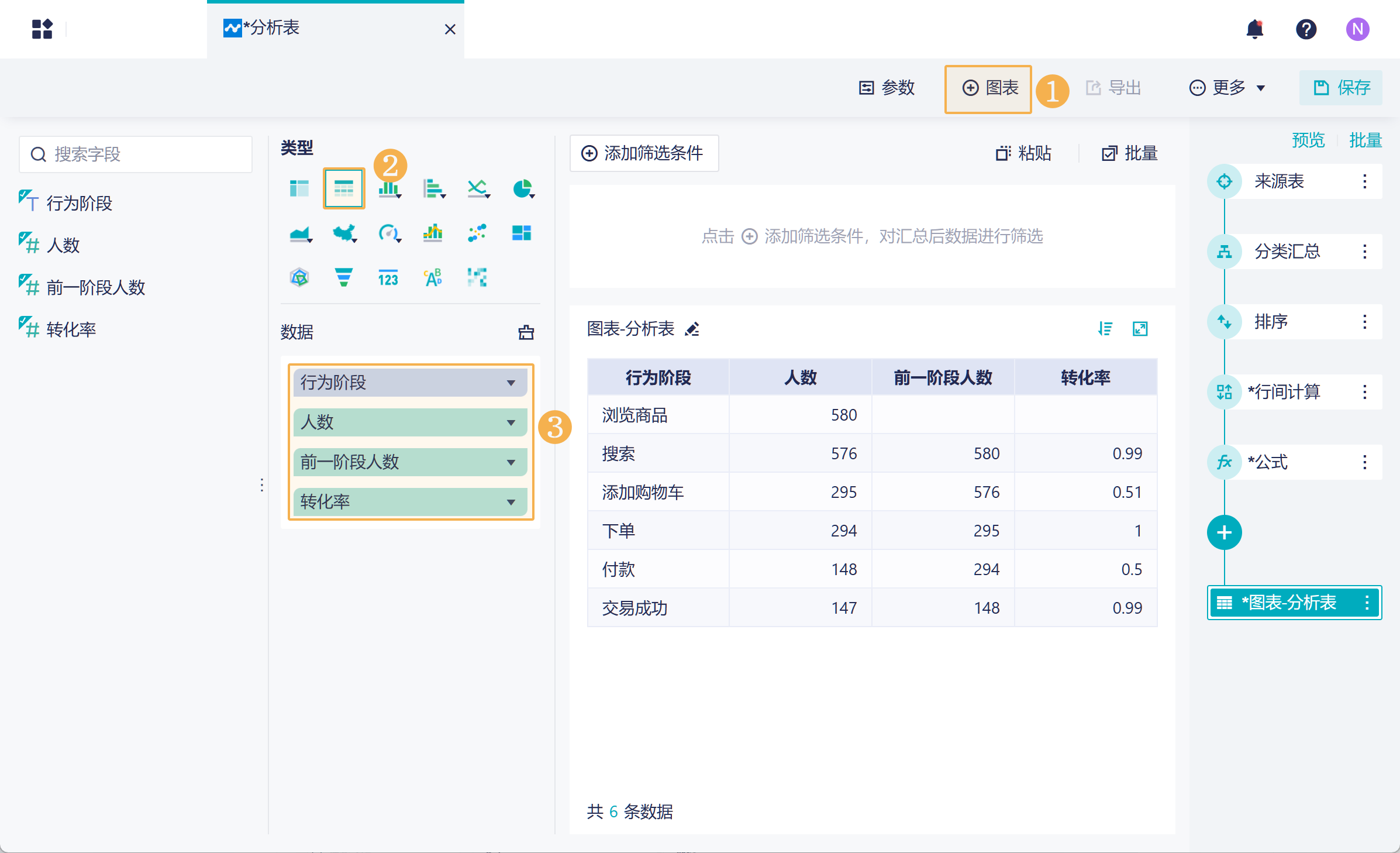Open the 行为阶段 field dropdown
Screen dimensions: 1400x853
coord(511,383)
